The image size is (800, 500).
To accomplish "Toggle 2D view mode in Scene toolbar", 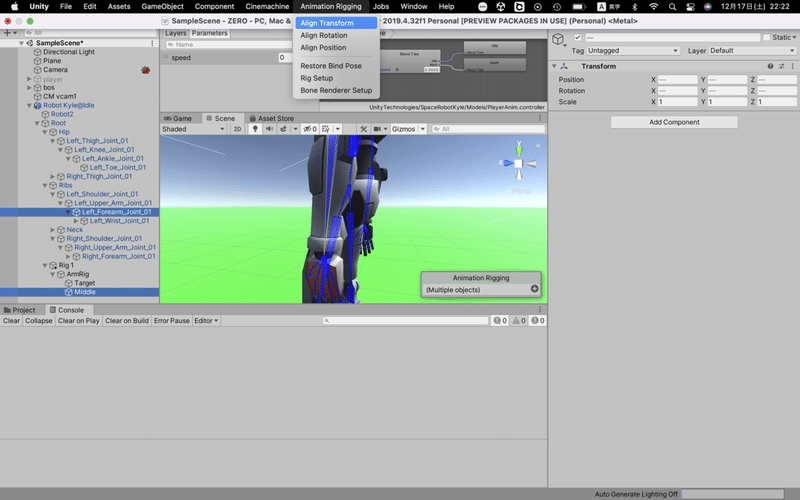I will (x=237, y=129).
